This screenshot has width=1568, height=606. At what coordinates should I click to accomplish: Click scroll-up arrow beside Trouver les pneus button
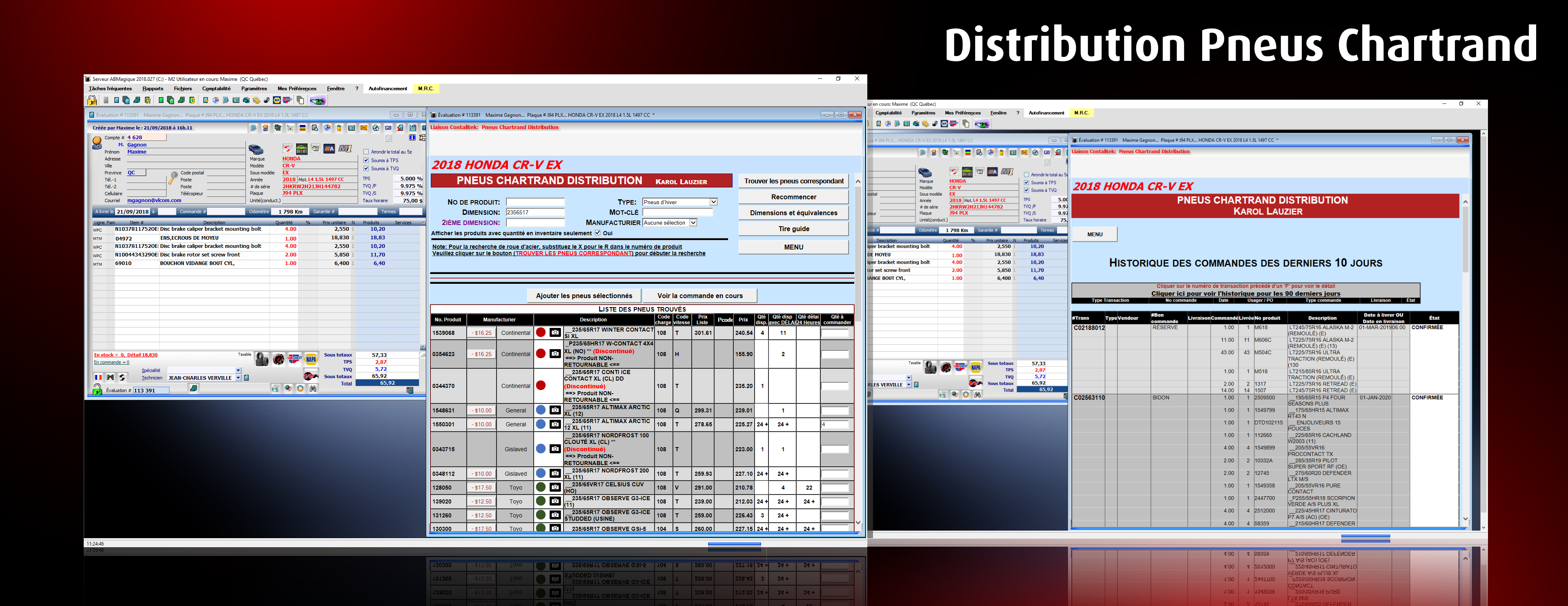click(x=857, y=181)
